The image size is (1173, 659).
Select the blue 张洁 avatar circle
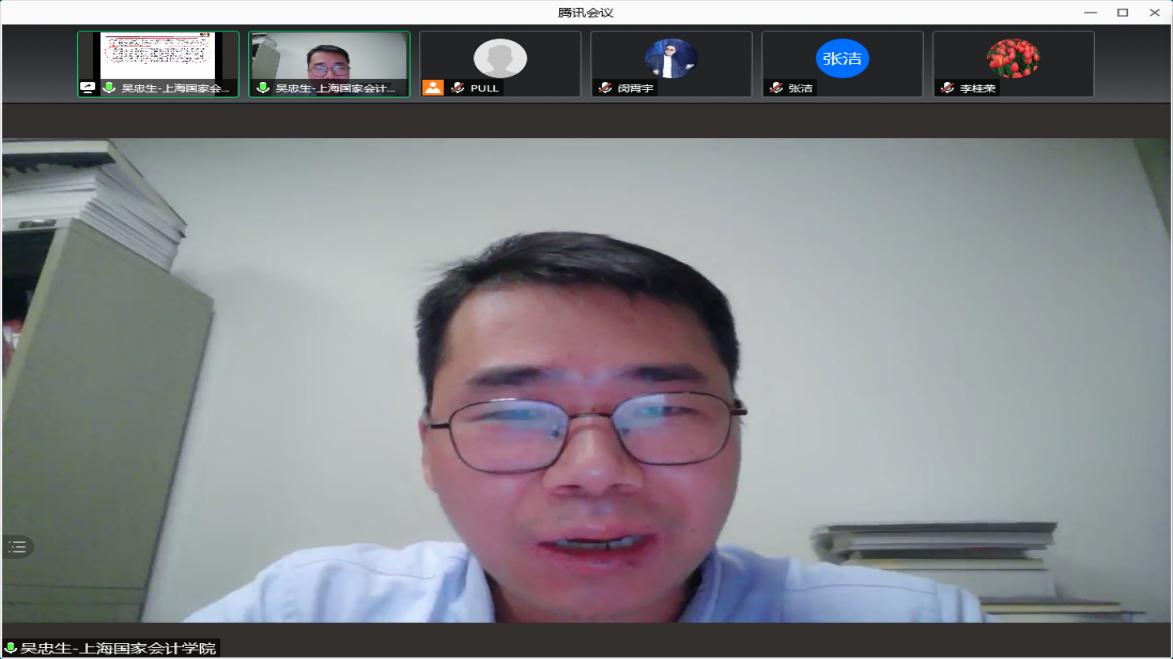click(842, 58)
